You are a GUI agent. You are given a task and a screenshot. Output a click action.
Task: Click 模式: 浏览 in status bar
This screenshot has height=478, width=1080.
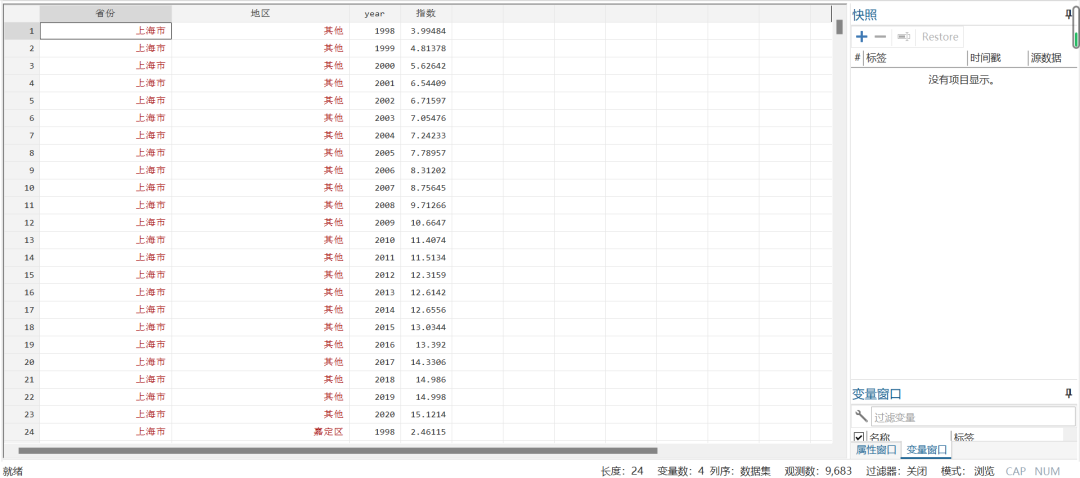[x=968, y=471]
